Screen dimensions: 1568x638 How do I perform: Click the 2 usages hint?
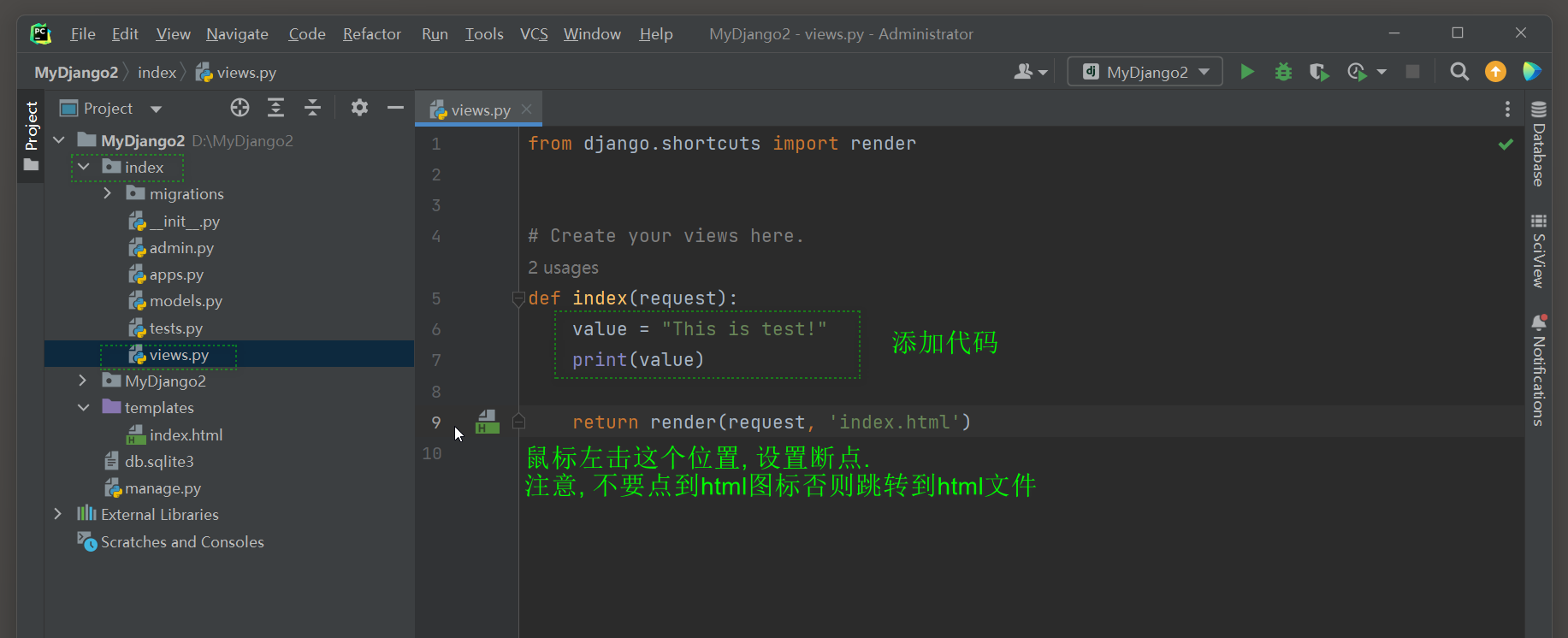[x=563, y=268]
